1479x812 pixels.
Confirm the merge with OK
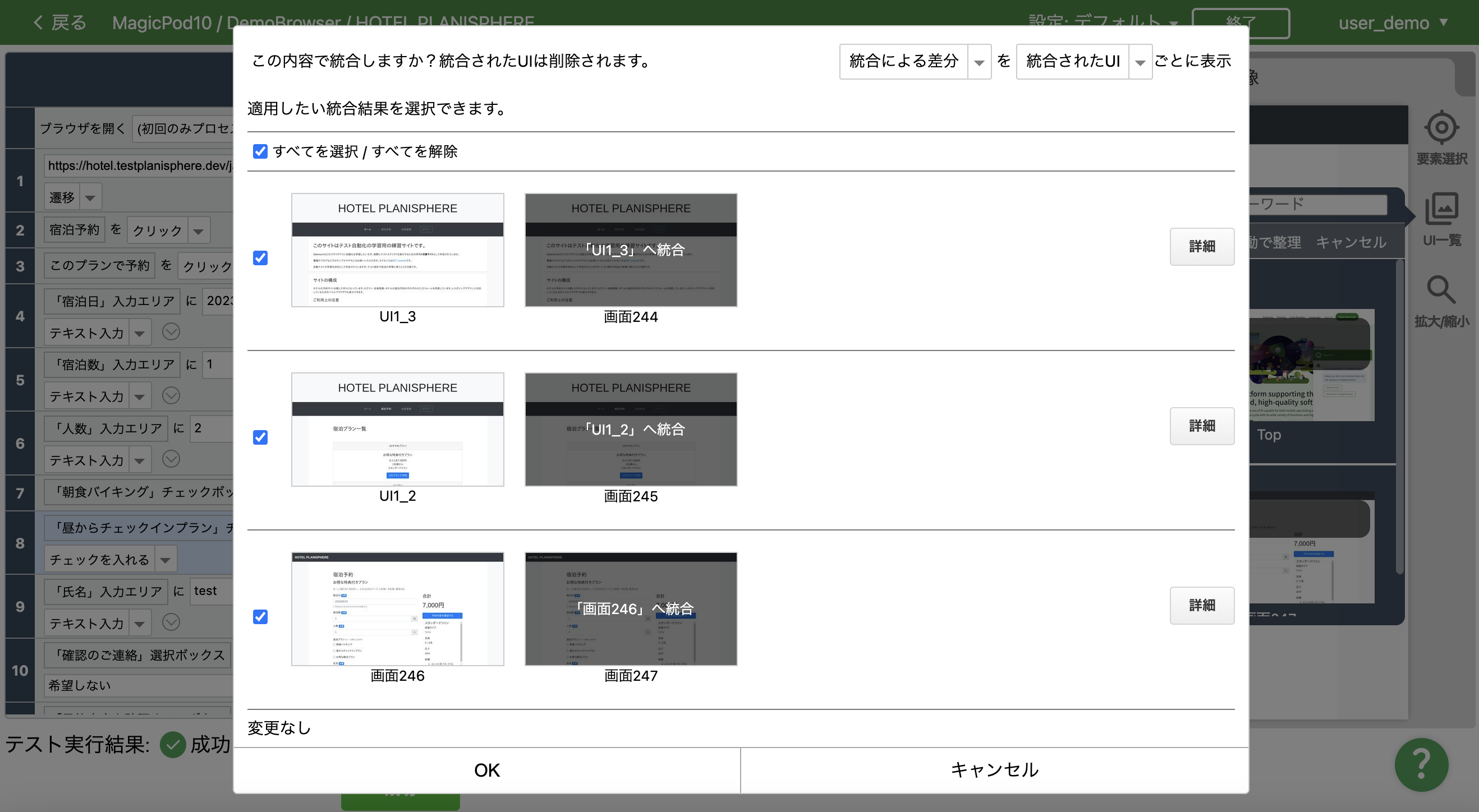coord(487,770)
